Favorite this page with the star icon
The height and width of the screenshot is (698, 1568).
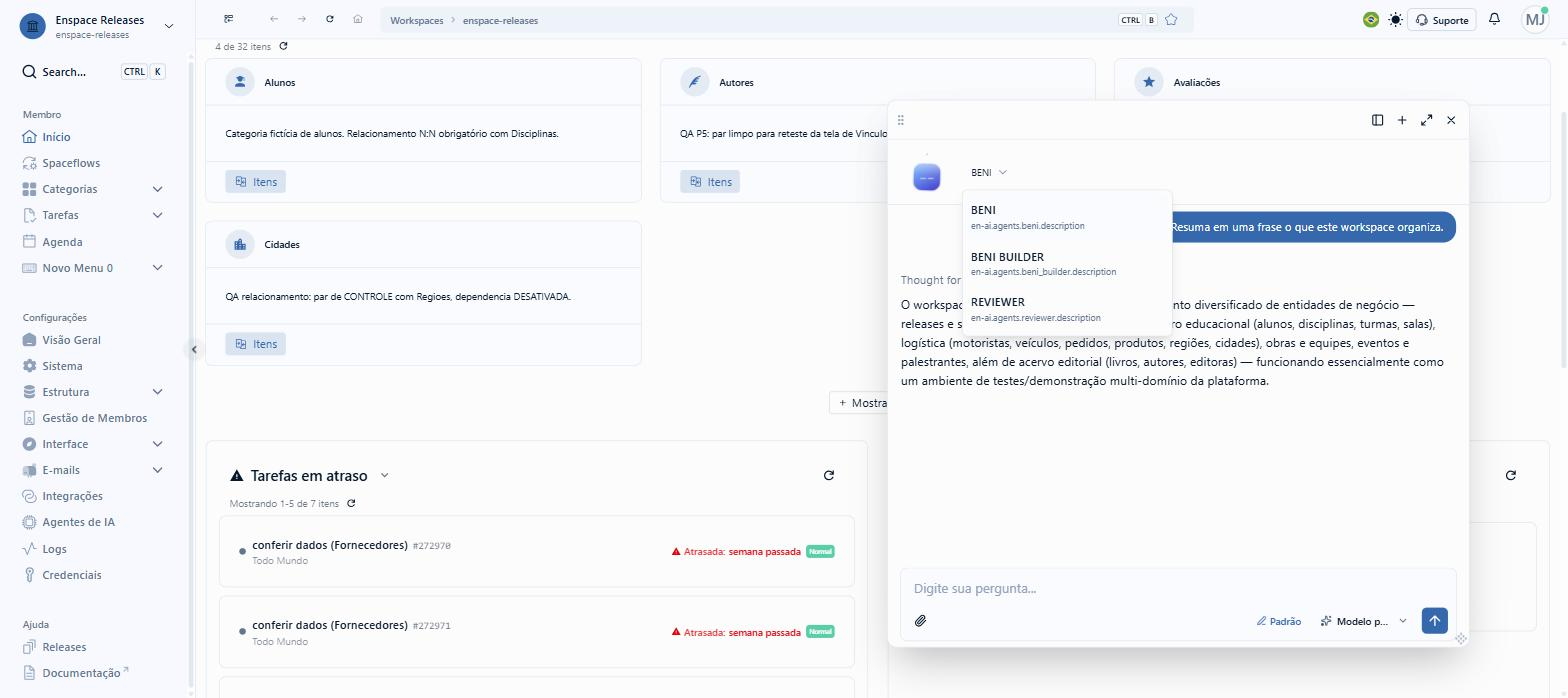1171,19
